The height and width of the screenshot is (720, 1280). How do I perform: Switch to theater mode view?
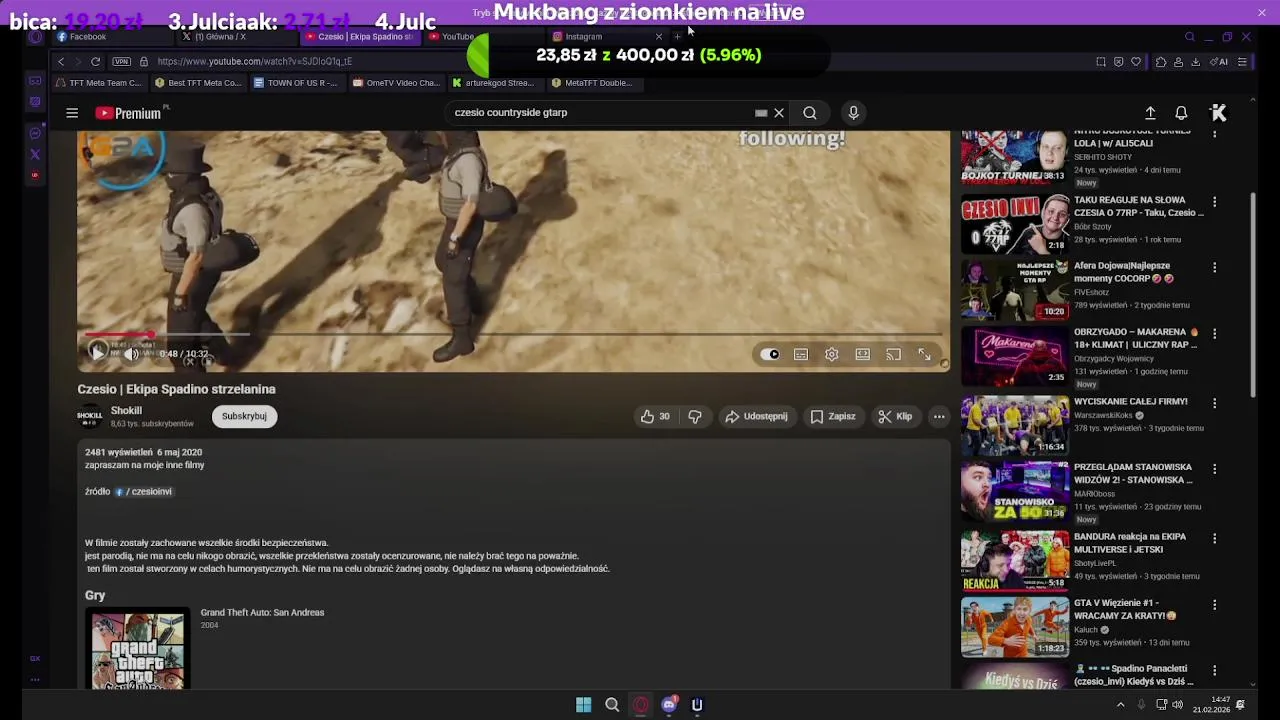(862, 354)
